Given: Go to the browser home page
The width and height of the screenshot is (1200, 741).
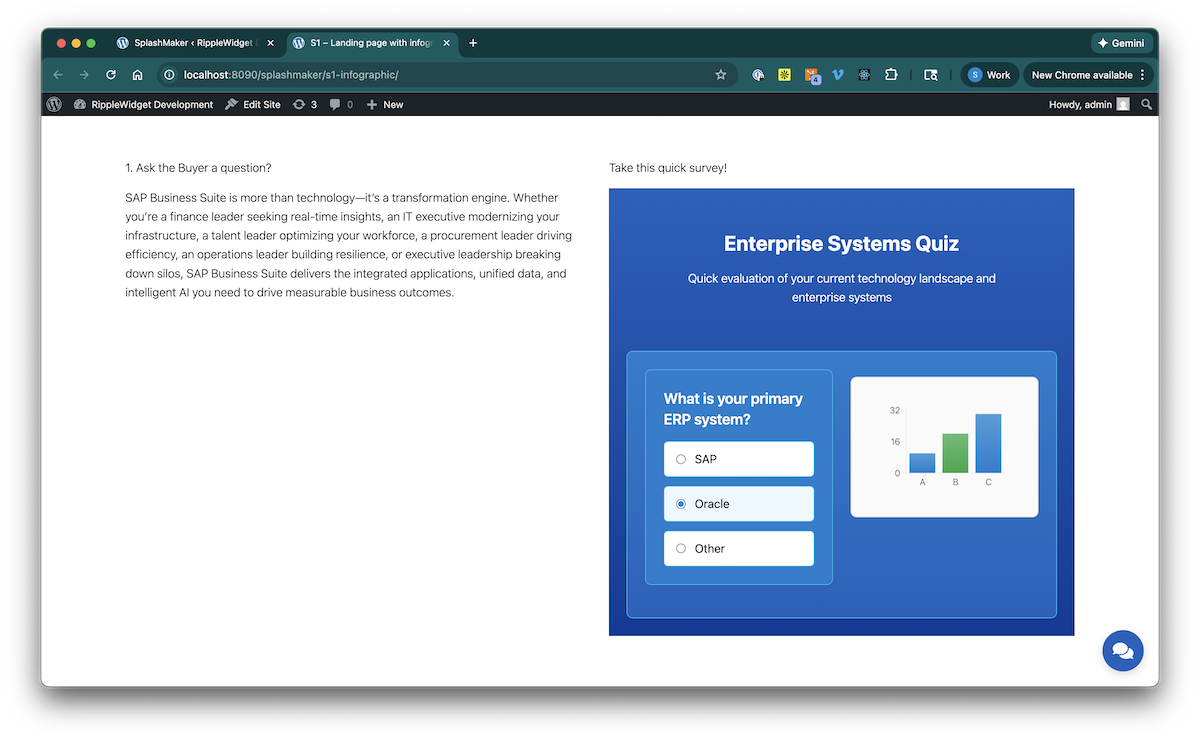Looking at the screenshot, I should [x=138, y=75].
